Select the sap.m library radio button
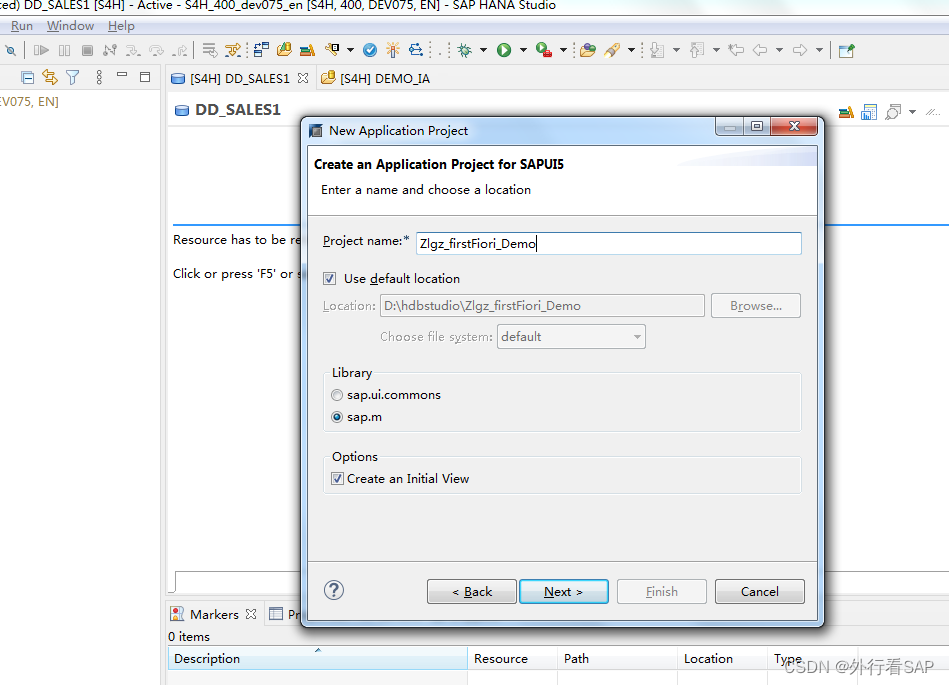Screen dimensions: 949x685 click(x=337, y=417)
